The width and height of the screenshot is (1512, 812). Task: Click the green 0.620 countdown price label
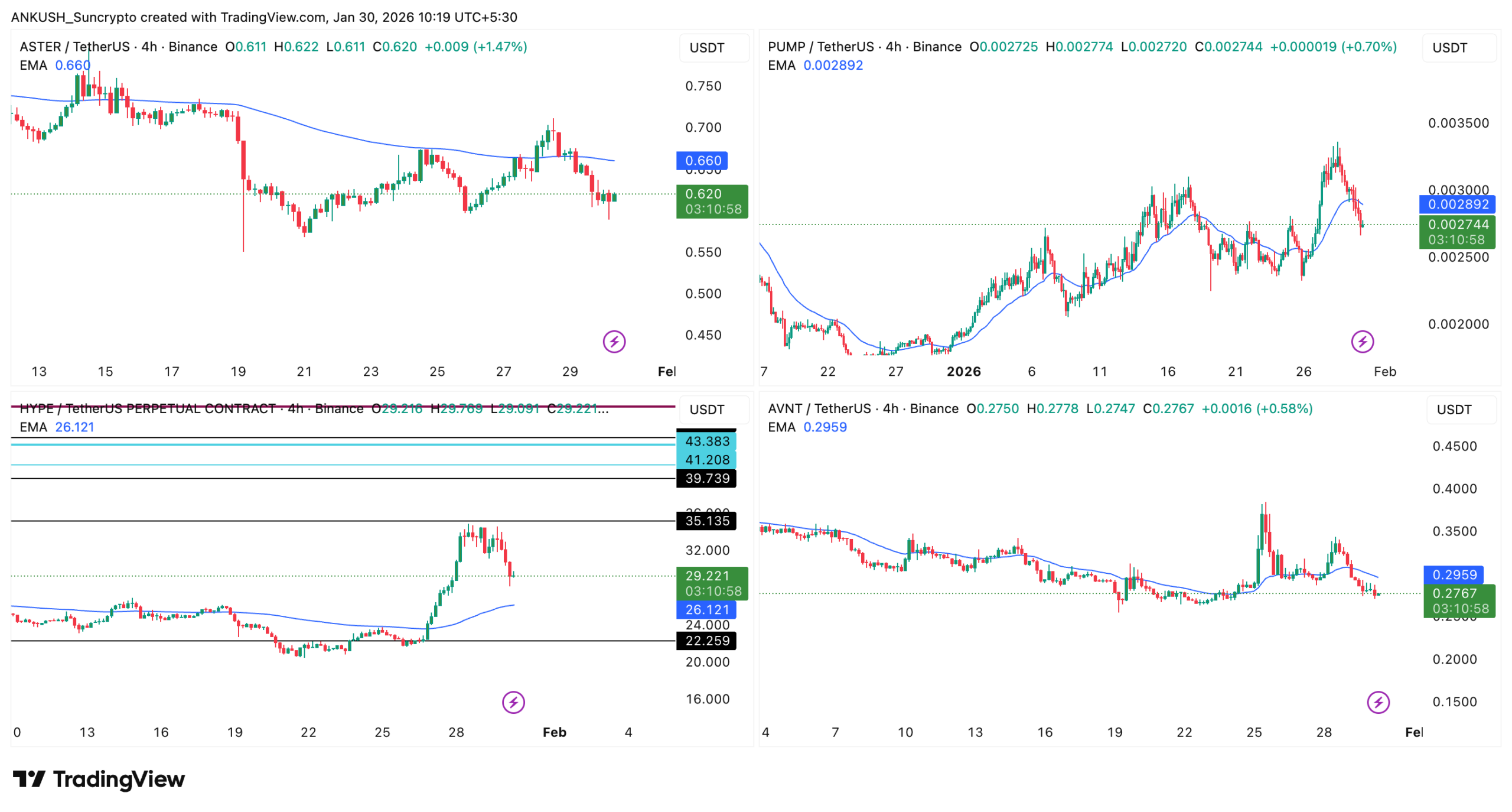(x=712, y=202)
